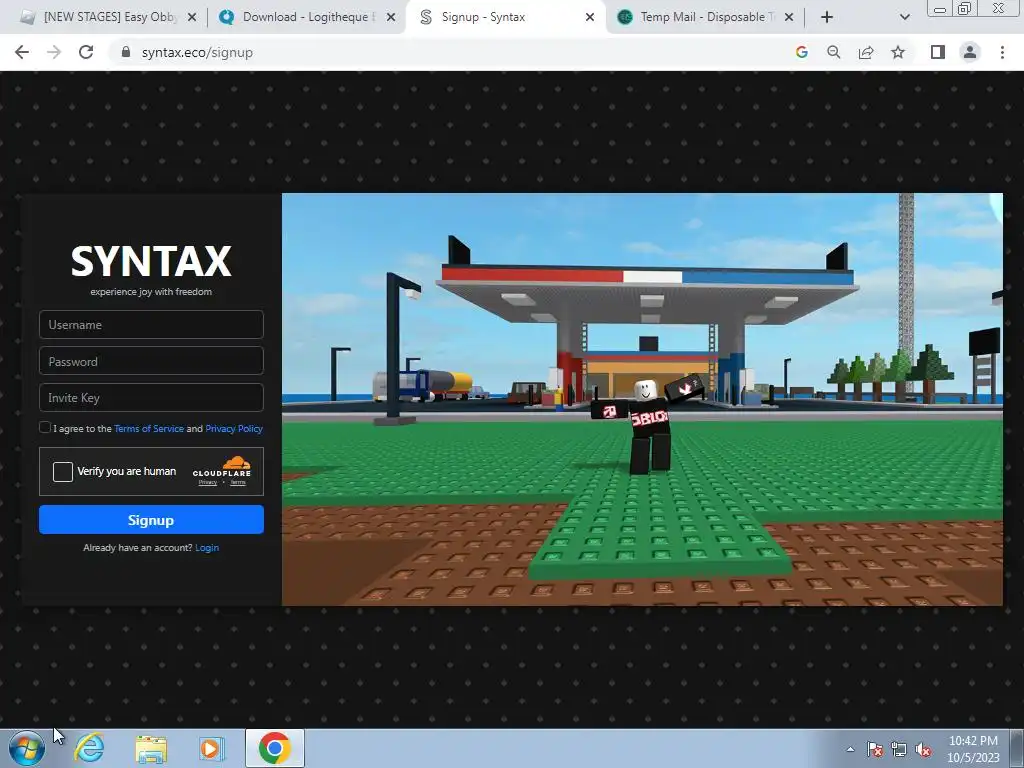This screenshot has height=768, width=1024.
Task: Go forward in browser history
Action: coord(54,52)
